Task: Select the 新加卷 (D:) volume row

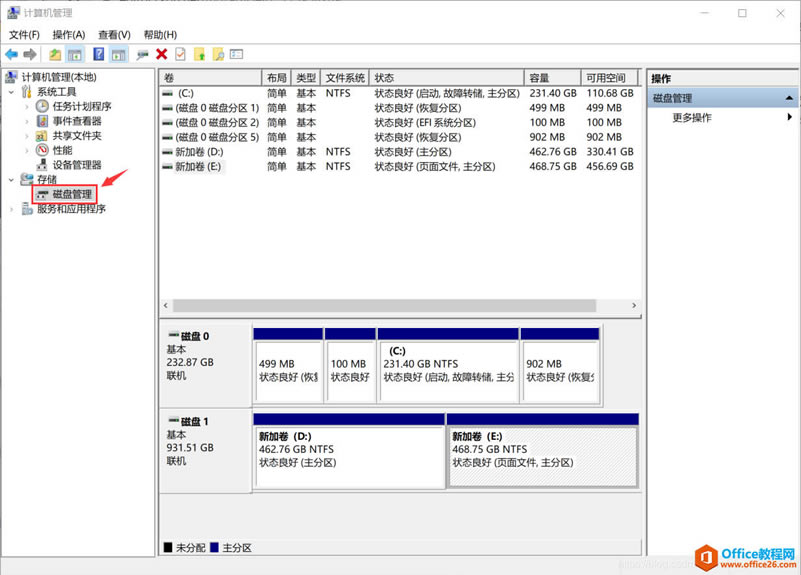Action: (x=398, y=152)
